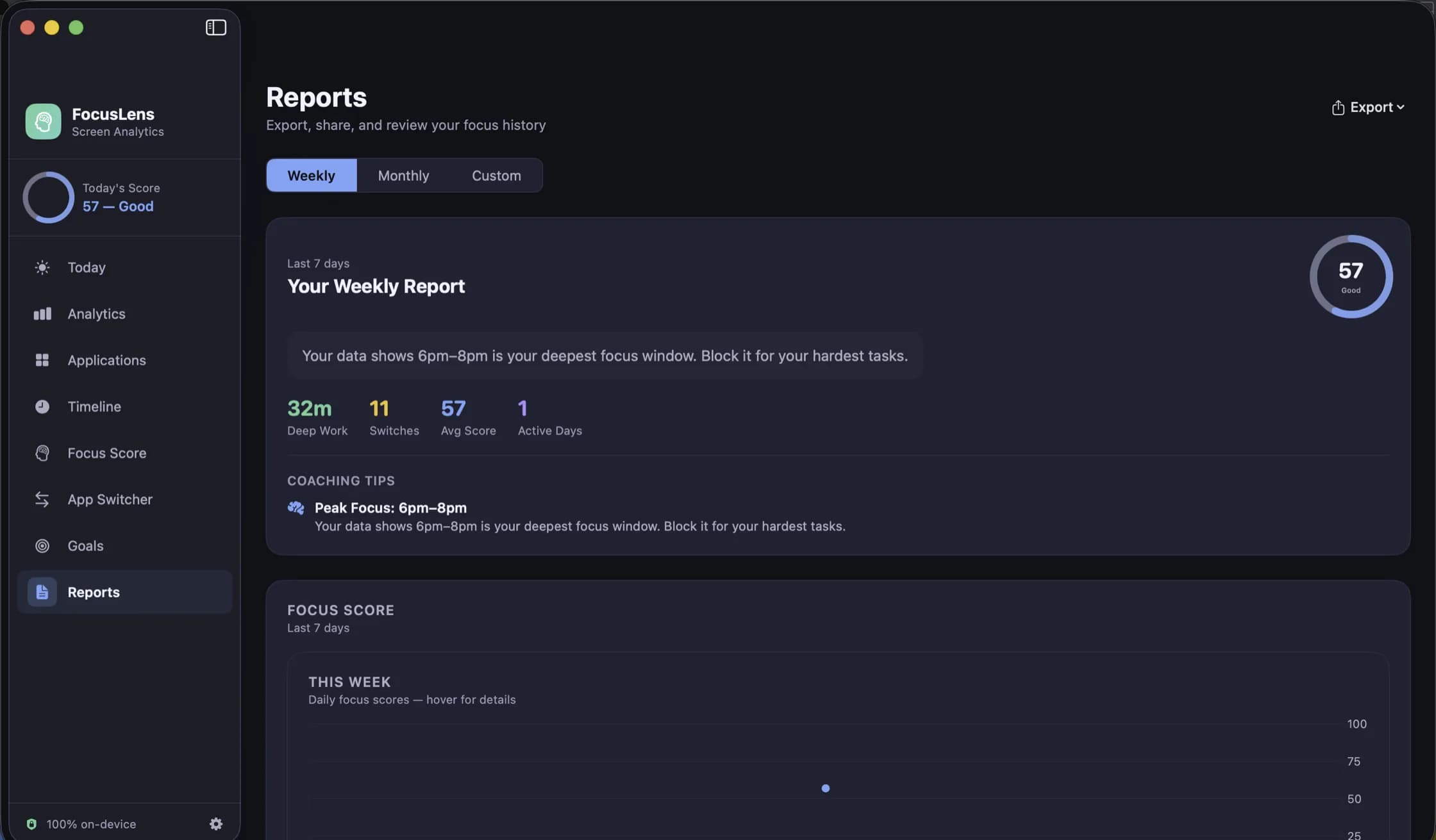Select Goals in the sidebar
Image resolution: width=1436 pixels, height=840 pixels.
point(124,546)
